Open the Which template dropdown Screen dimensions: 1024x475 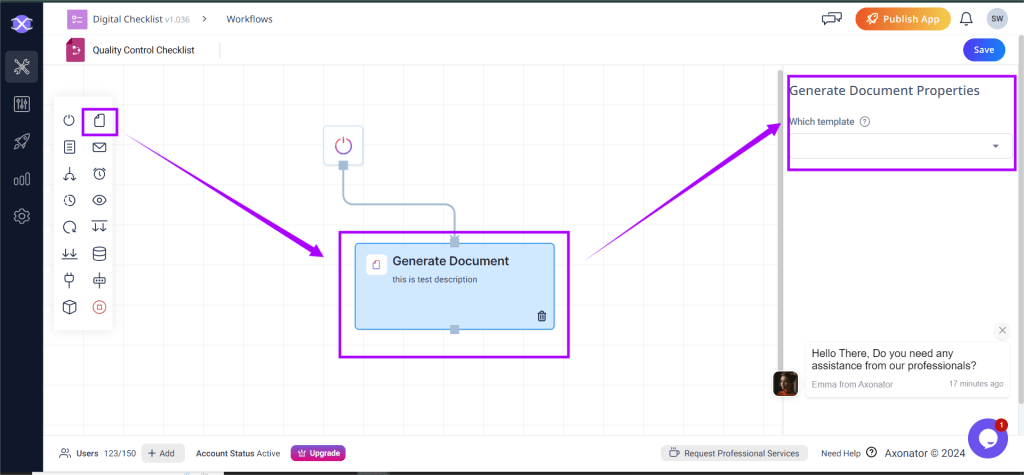point(900,146)
